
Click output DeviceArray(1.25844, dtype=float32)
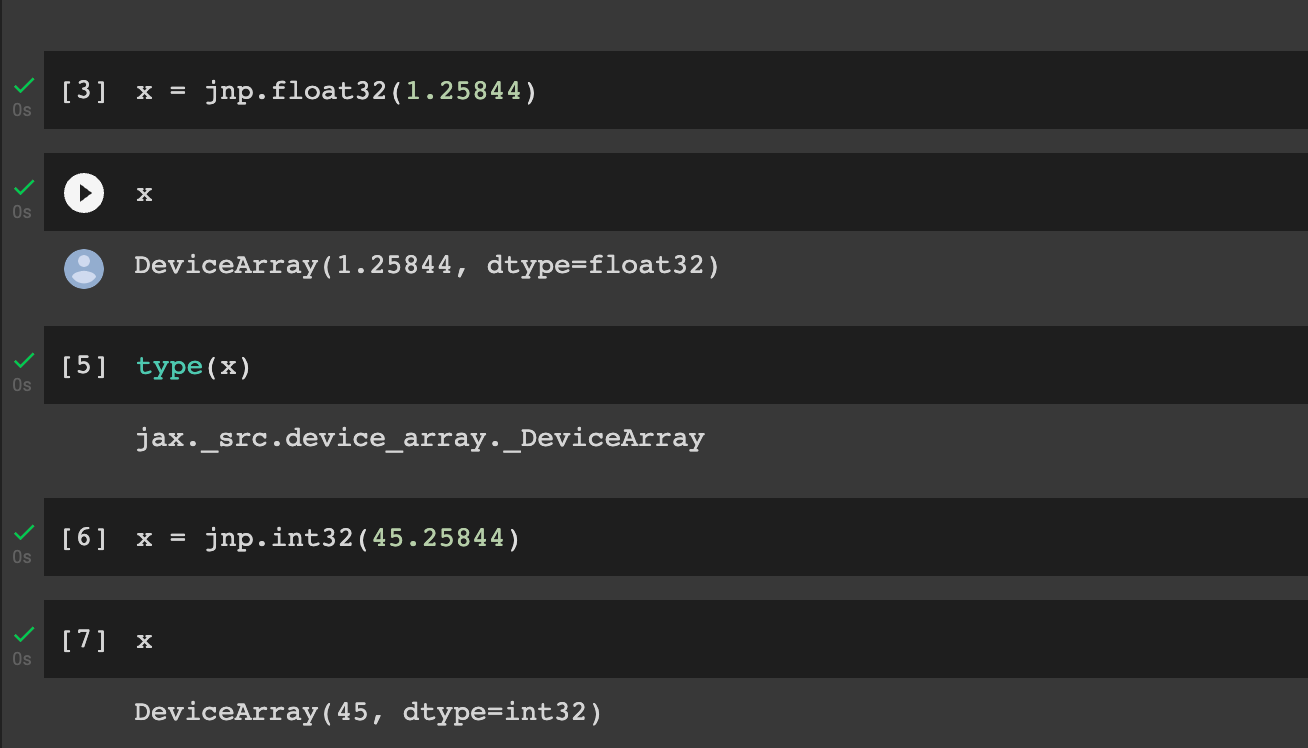[x=427, y=265]
